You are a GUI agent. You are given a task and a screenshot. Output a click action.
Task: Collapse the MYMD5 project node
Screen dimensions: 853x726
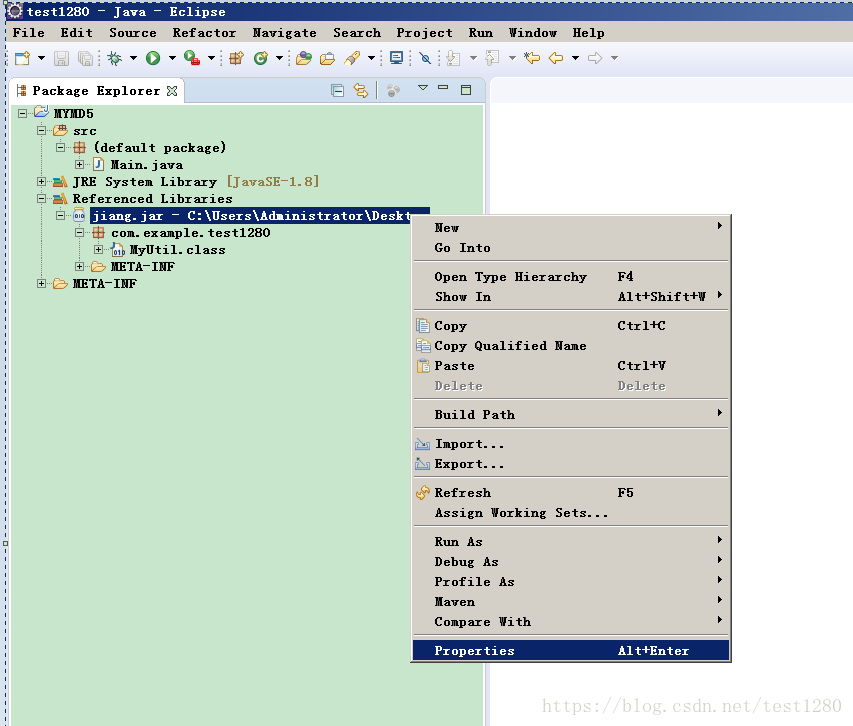coord(22,114)
